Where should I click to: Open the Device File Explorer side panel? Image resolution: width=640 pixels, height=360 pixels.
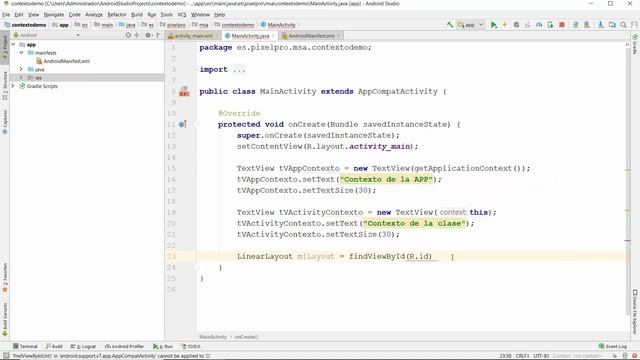(635, 312)
